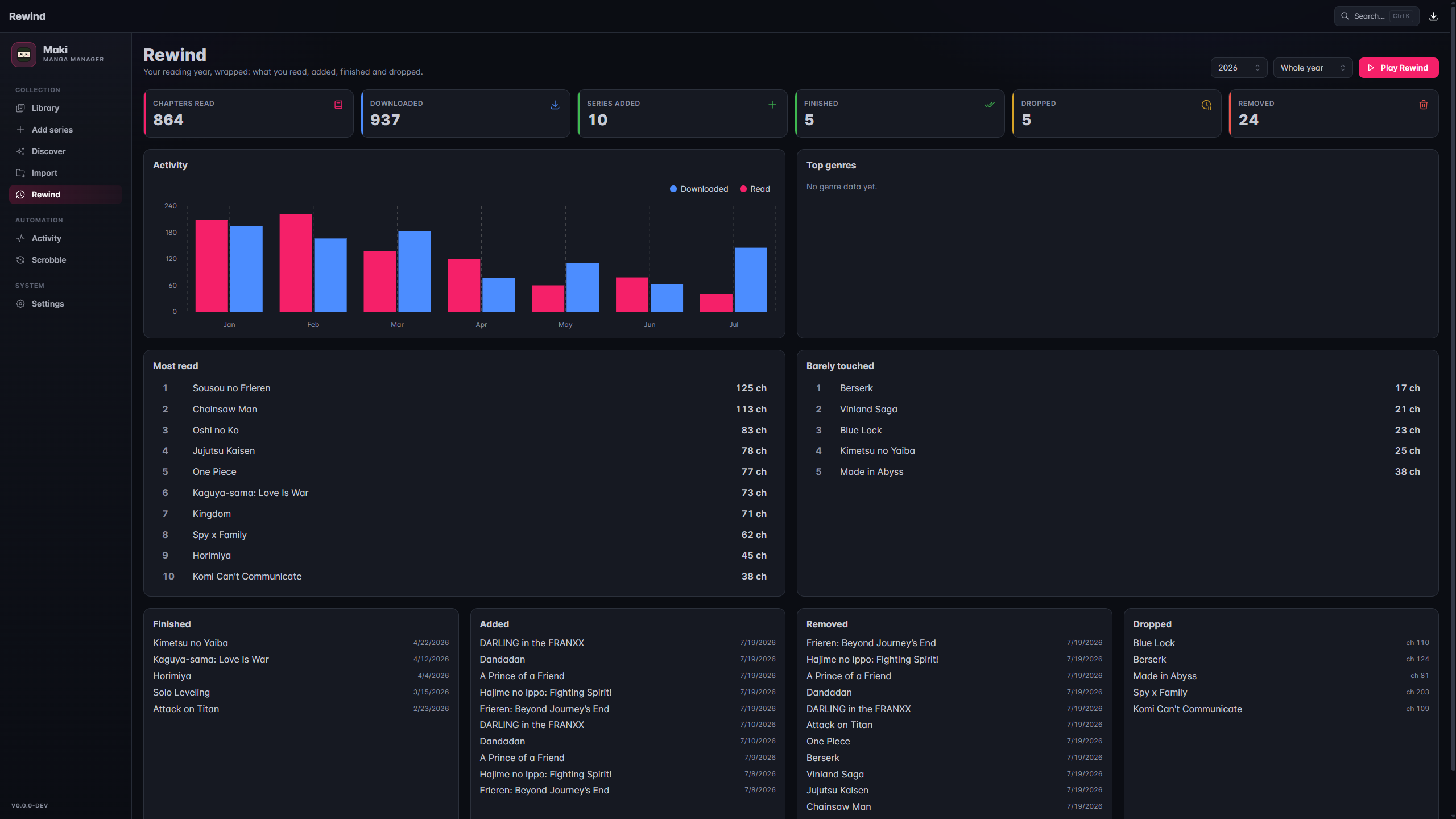Select Scrobble in the sidebar

(65, 260)
